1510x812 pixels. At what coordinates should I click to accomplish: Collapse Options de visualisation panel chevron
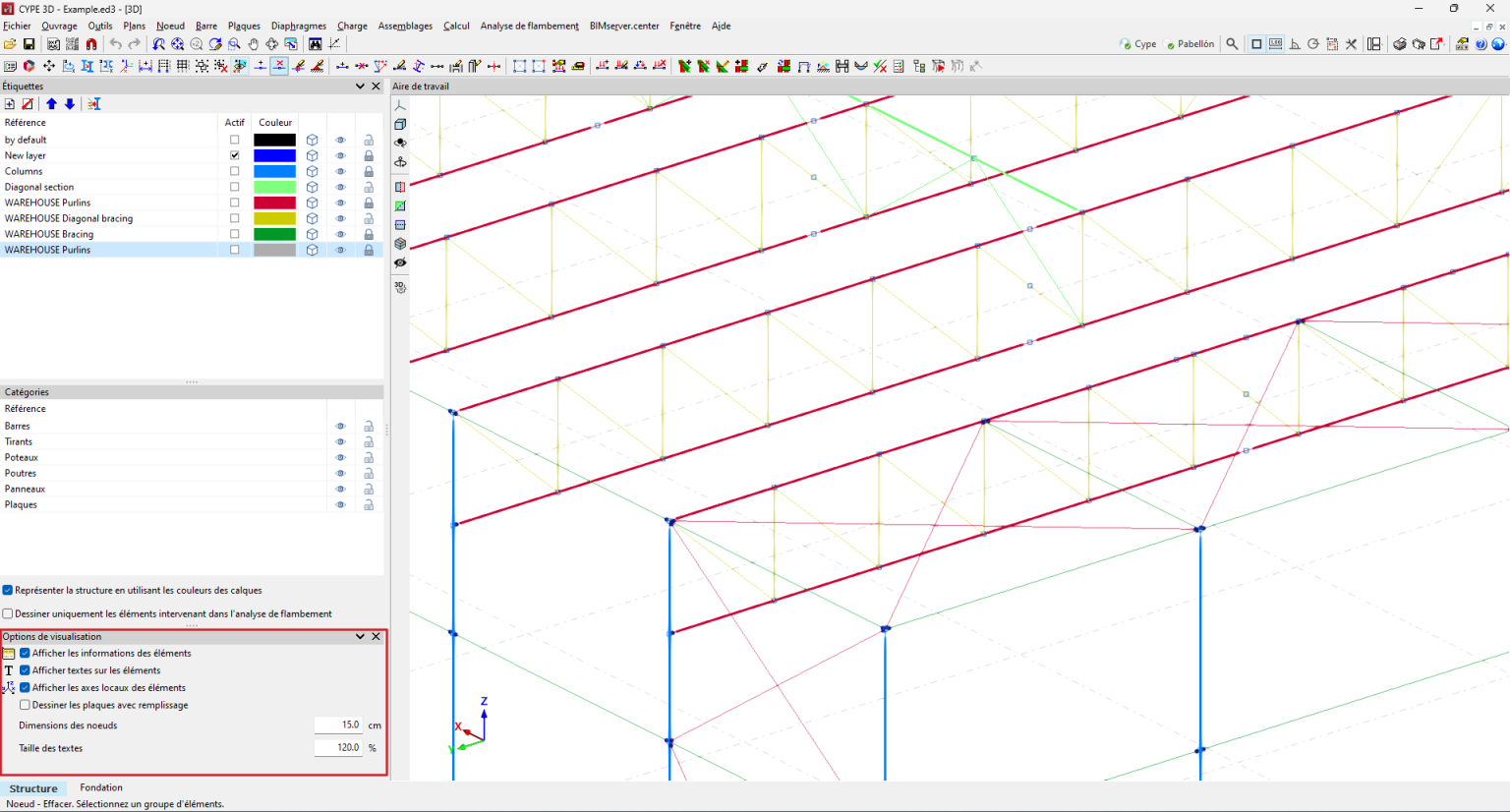pyautogui.click(x=360, y=637)
